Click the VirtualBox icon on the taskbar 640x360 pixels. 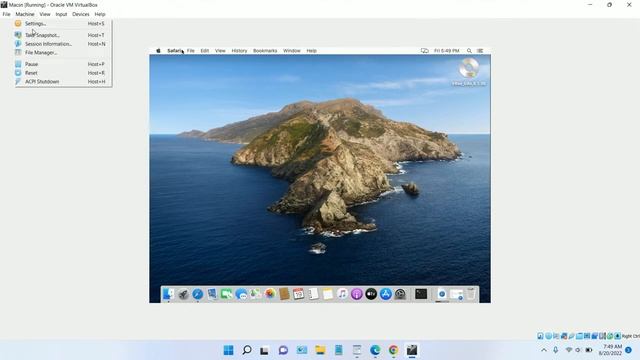[x=412, y=350]
